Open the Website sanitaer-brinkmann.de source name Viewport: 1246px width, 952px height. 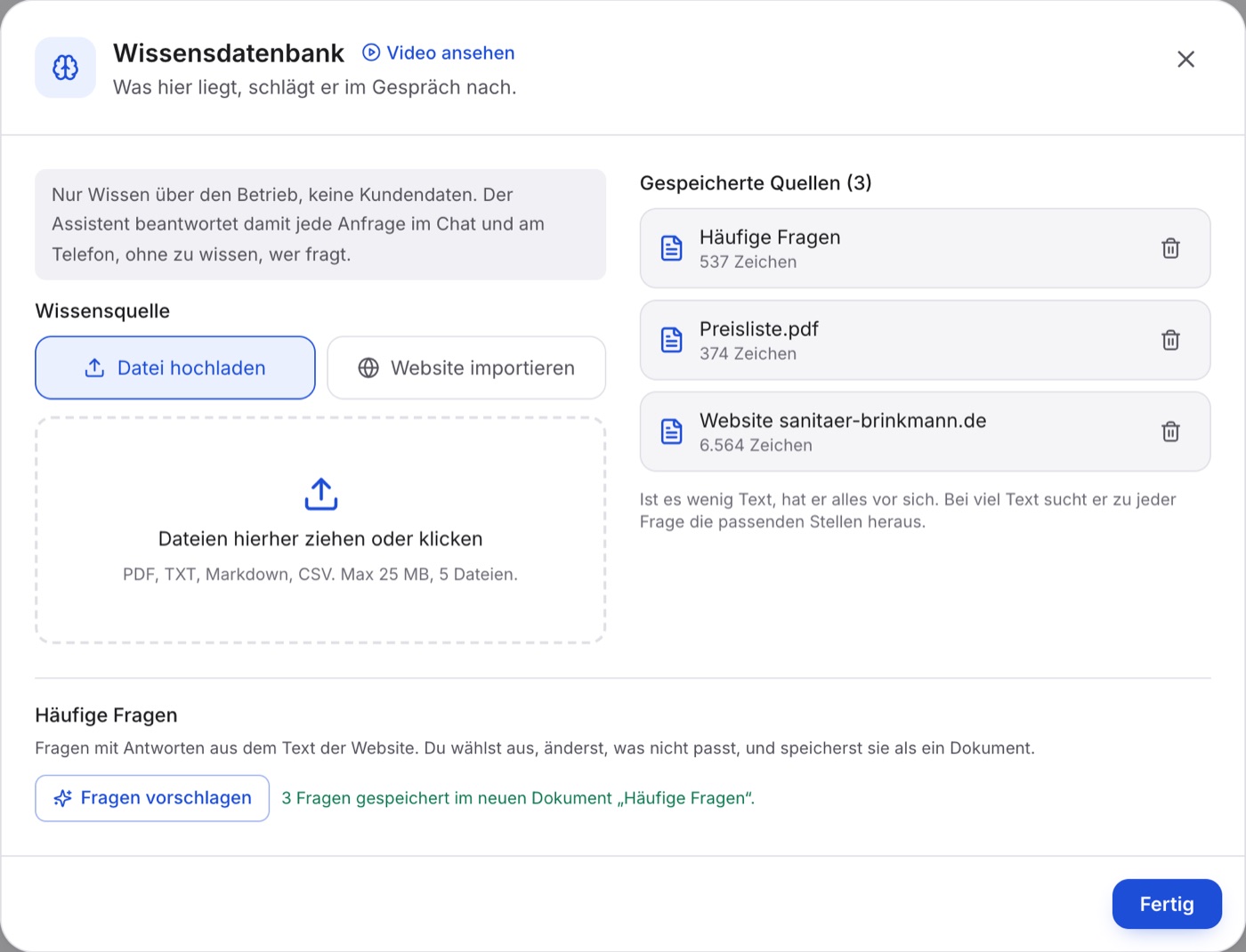[x=843, y=421]
